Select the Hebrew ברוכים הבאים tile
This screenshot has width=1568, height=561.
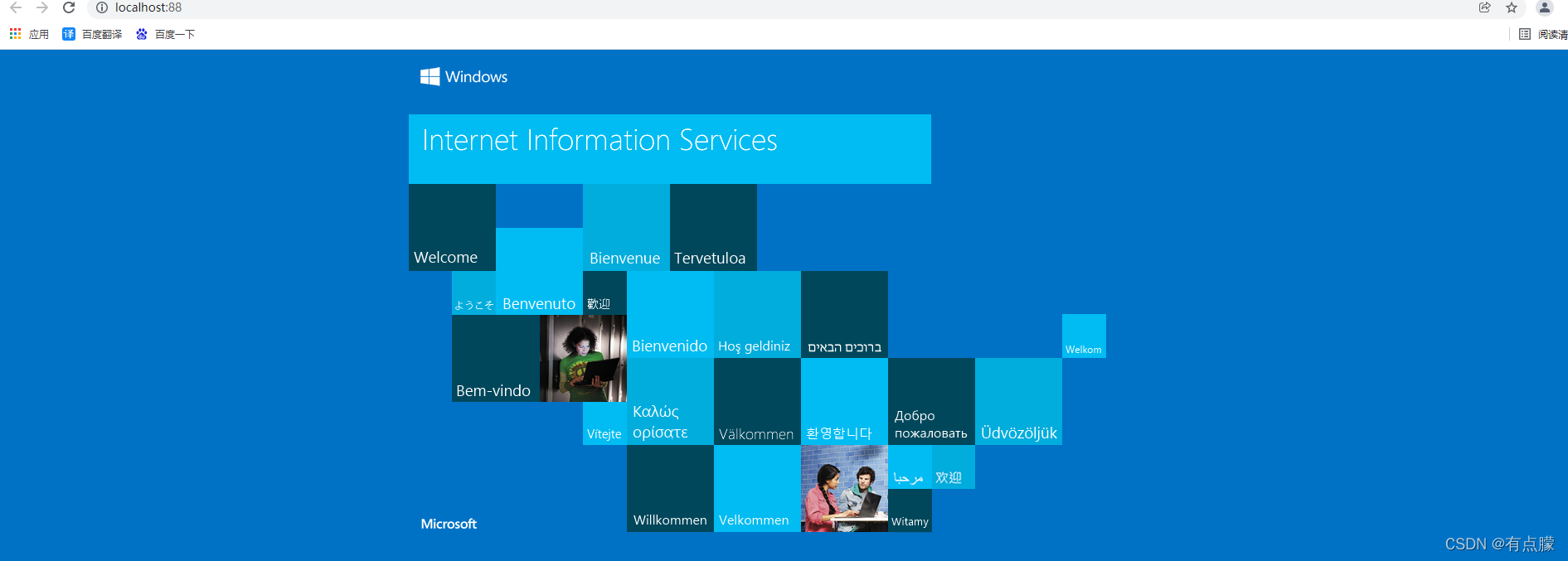tap(844, 315)
